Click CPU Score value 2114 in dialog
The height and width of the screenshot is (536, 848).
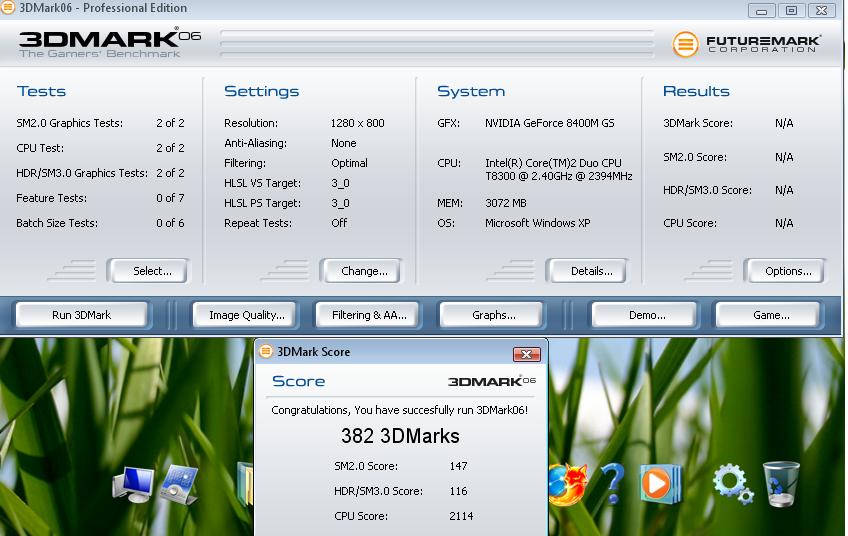click(x=461, y=516)
